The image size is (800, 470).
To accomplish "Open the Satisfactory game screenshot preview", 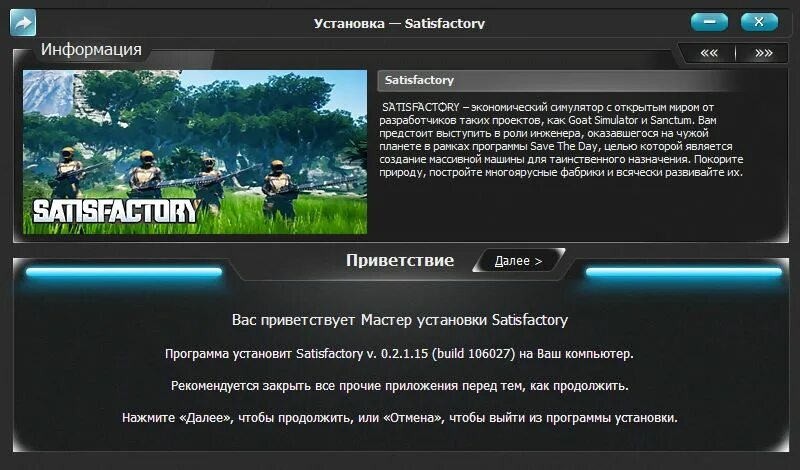I will 195,152.
